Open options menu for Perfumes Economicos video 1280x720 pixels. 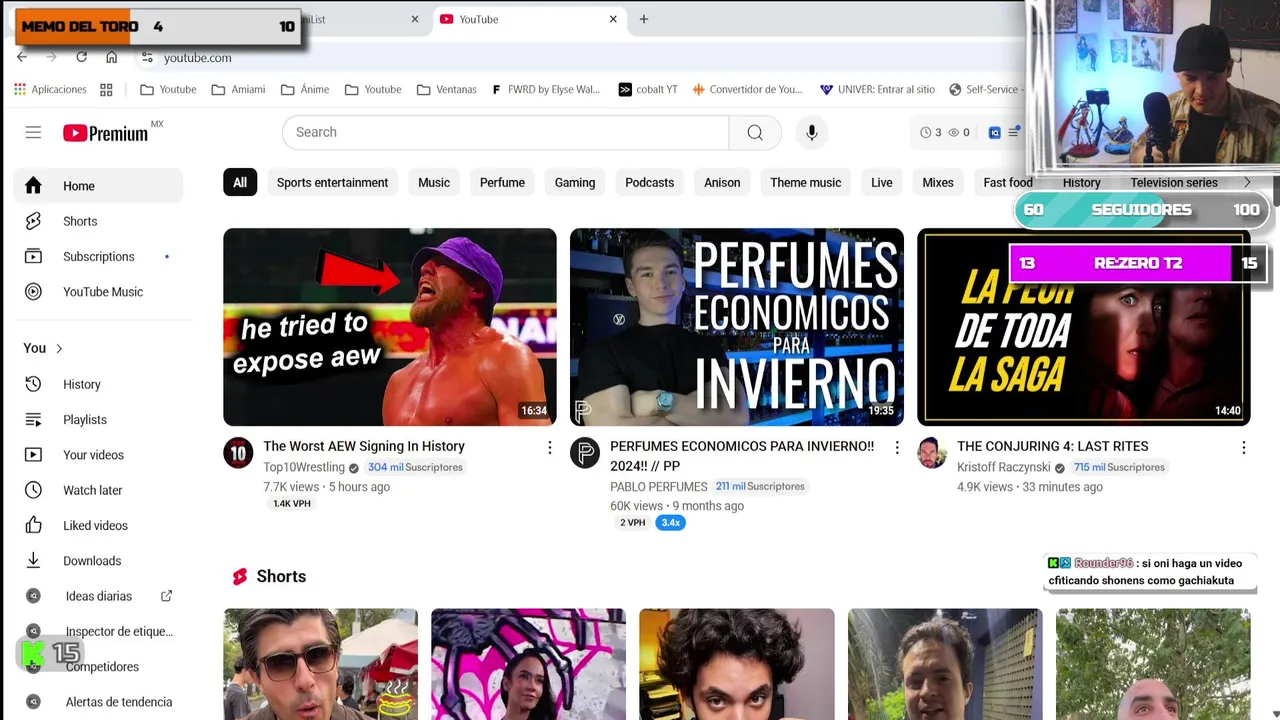pos(896,447)
